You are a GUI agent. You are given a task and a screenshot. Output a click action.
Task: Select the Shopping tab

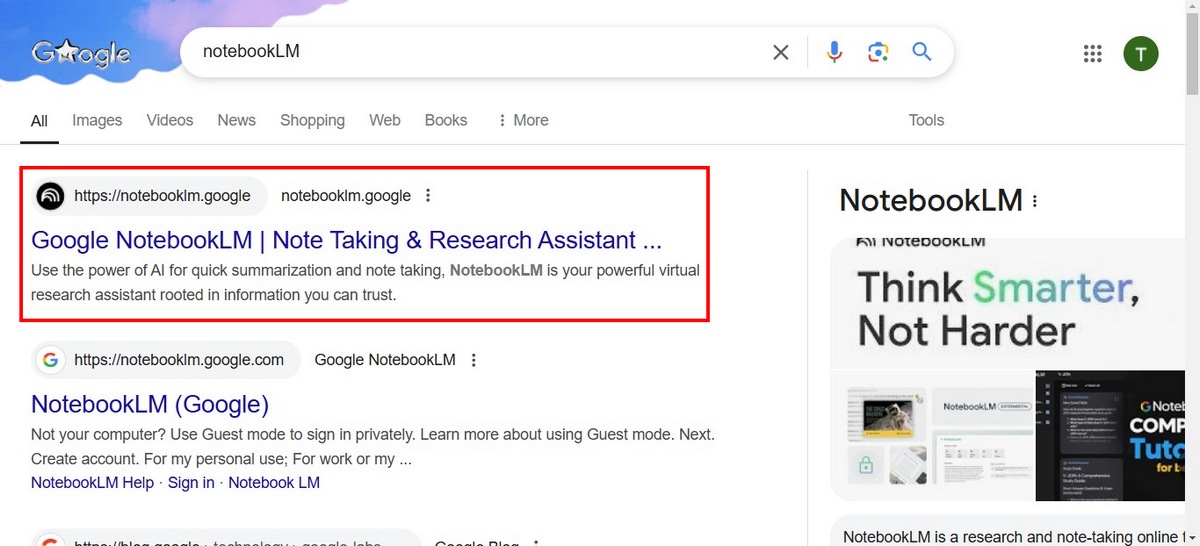coord(312,120)
